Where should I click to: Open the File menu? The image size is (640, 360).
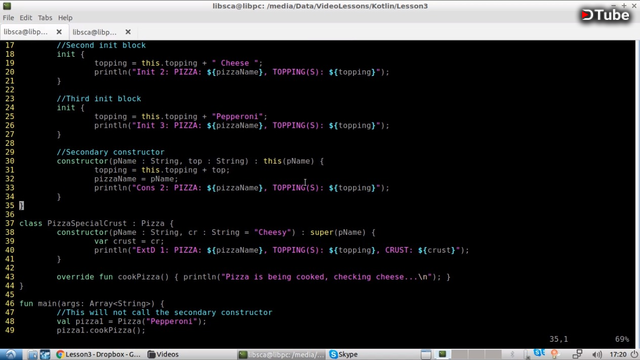[x=8, y=18]
